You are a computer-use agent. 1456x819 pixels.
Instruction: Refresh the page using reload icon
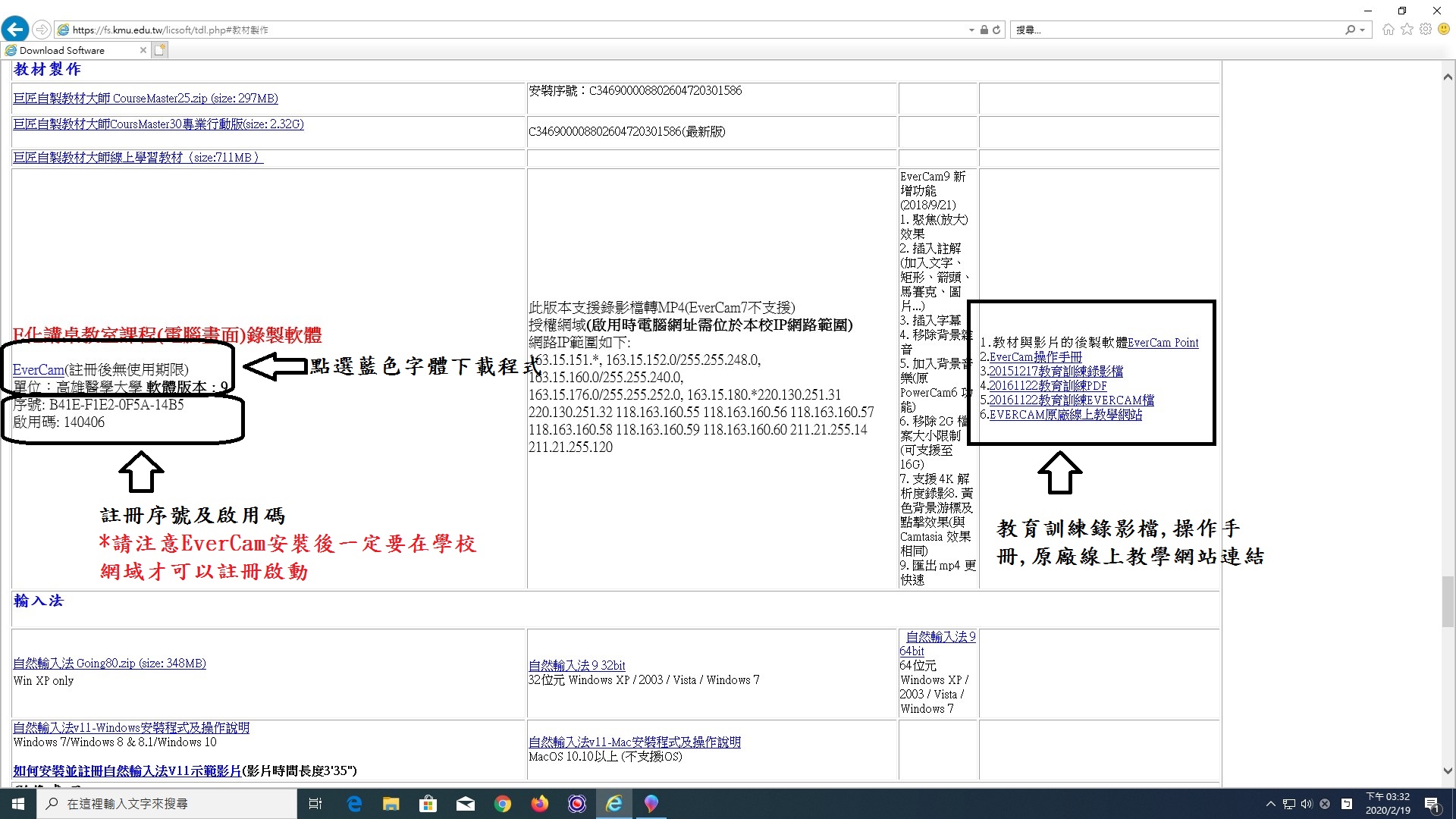click(x=996, y=30)
